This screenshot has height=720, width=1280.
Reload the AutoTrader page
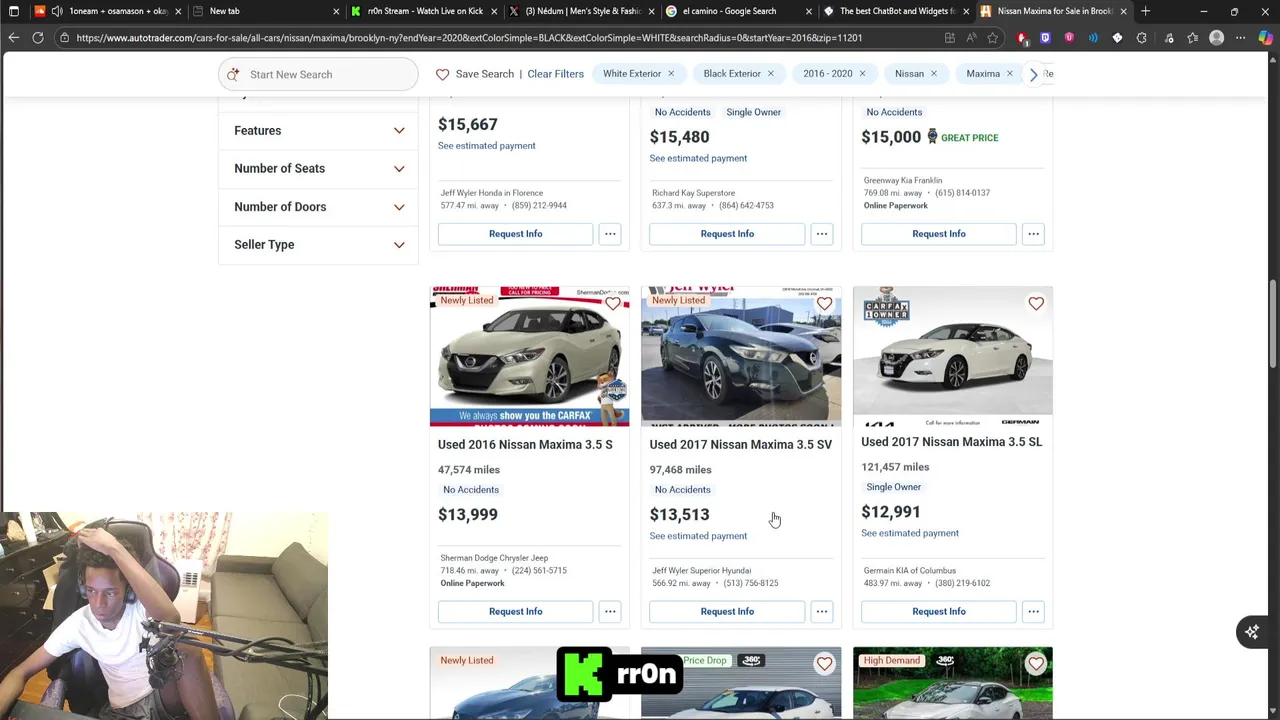point(38,38)
